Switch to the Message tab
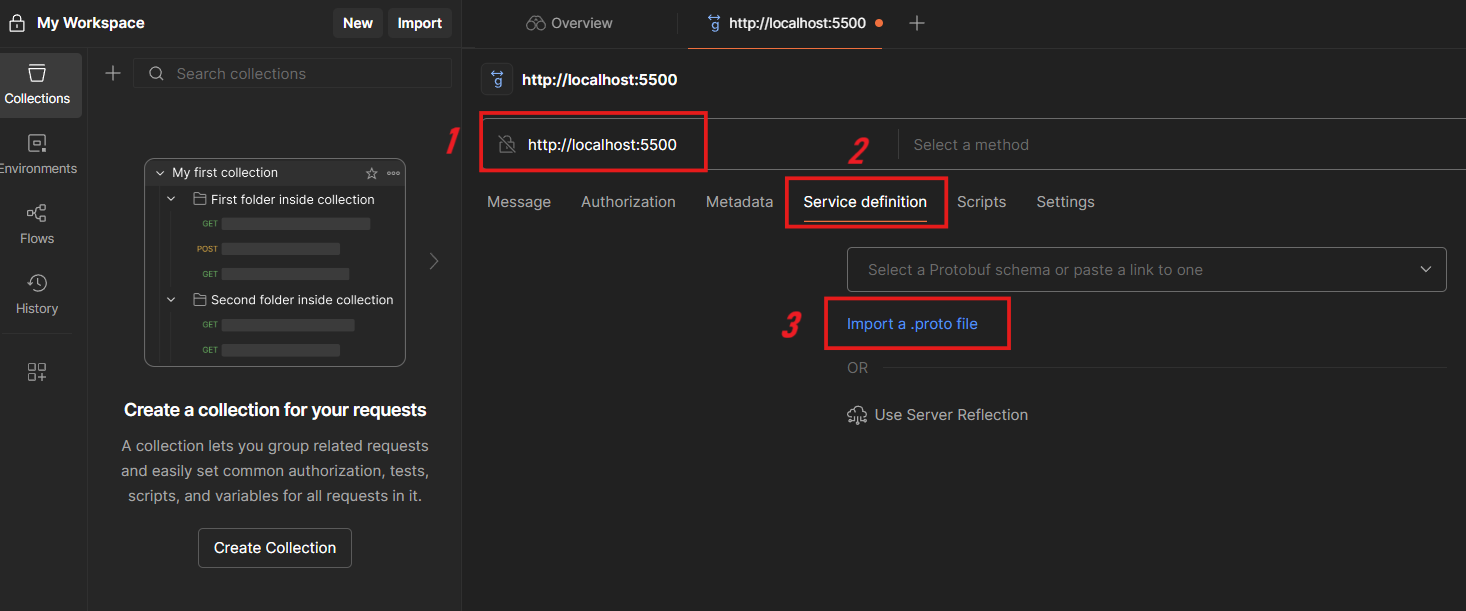 click(519, 202)
